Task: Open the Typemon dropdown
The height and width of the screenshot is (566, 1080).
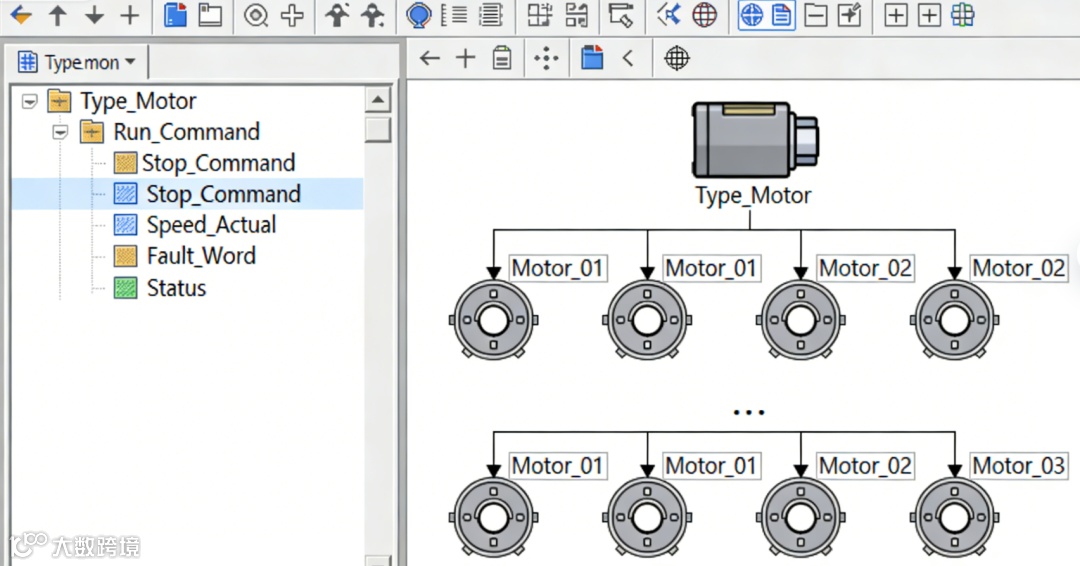Action: [130, 62]
